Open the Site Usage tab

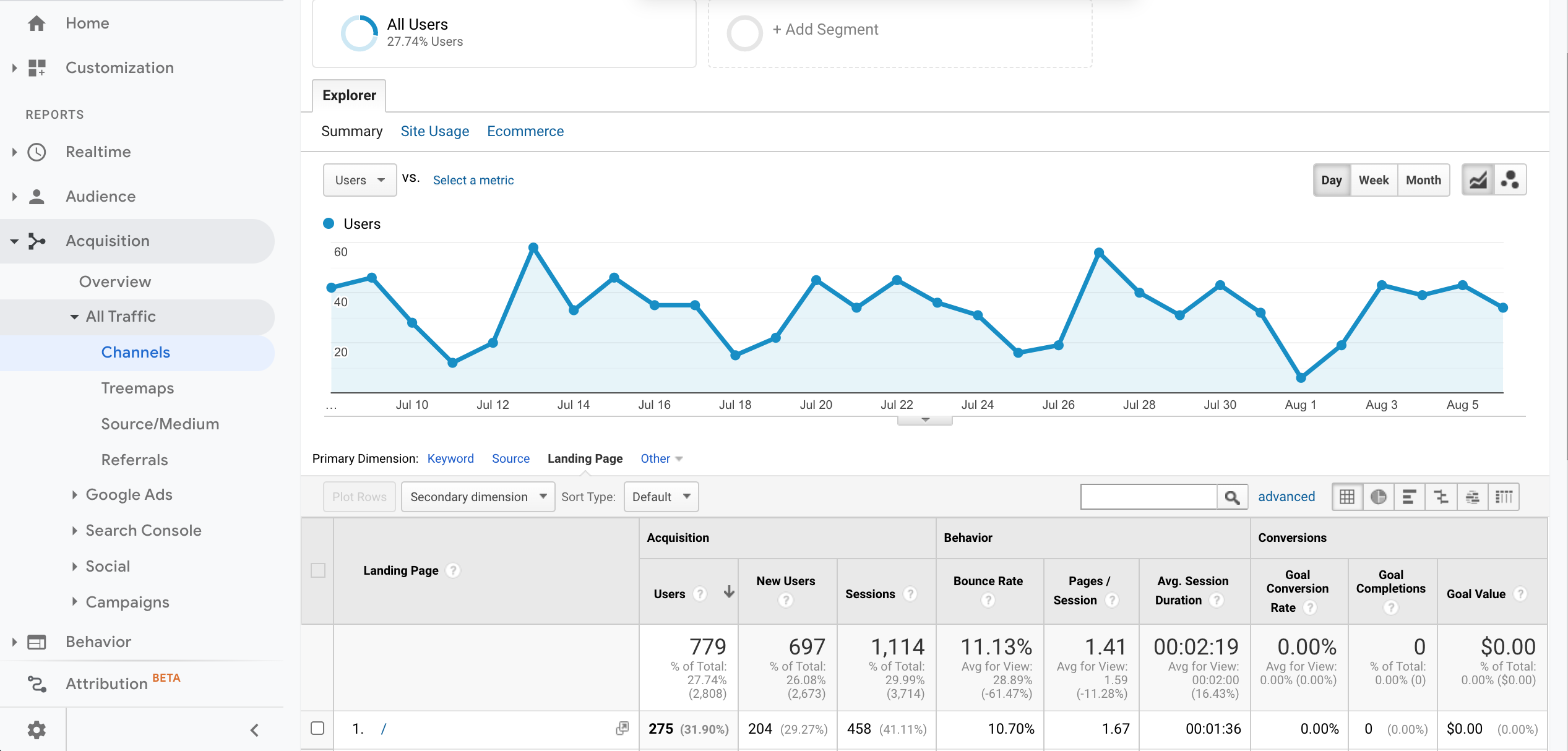434,131
